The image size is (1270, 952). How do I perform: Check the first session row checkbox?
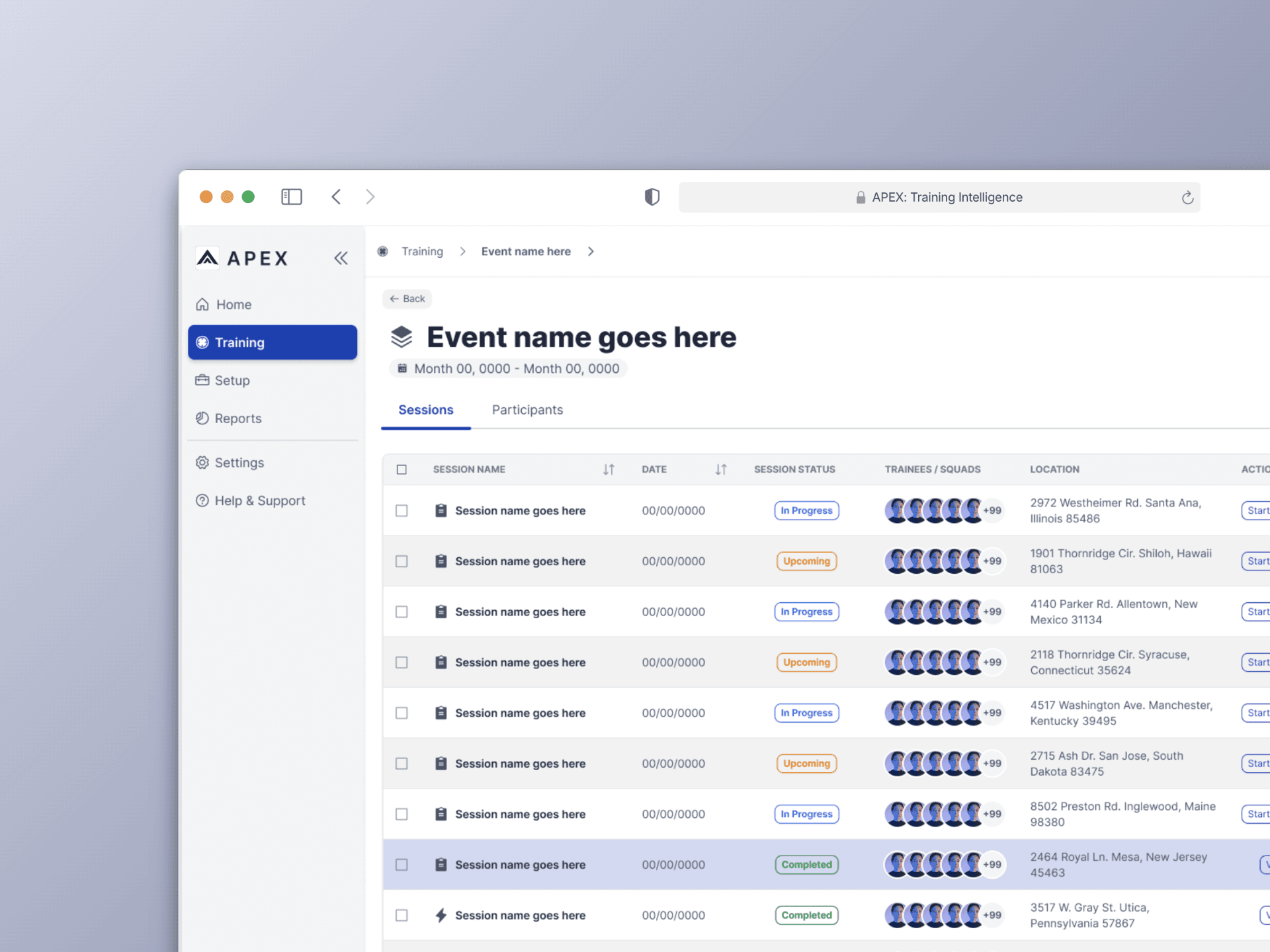(402, 510)
